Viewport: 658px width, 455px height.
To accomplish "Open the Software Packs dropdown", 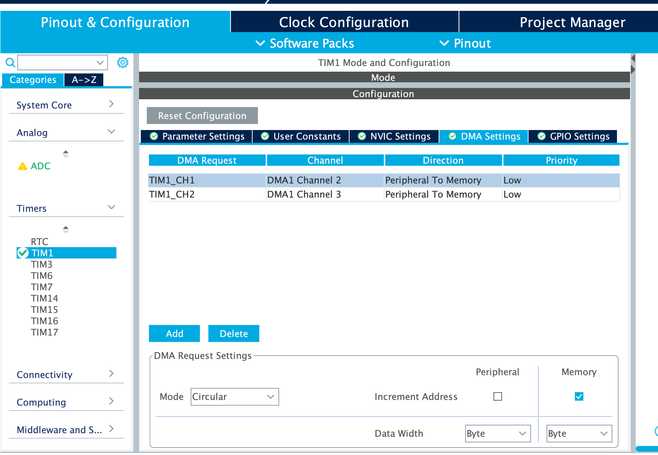I will point(305,43).
